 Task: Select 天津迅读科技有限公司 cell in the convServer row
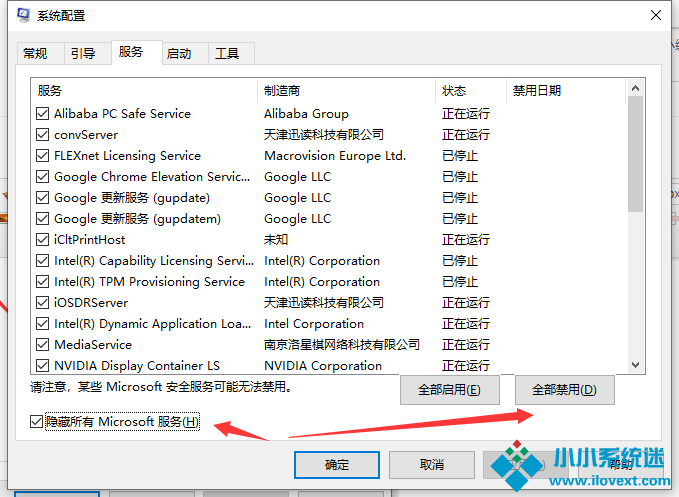pos(324,135)
